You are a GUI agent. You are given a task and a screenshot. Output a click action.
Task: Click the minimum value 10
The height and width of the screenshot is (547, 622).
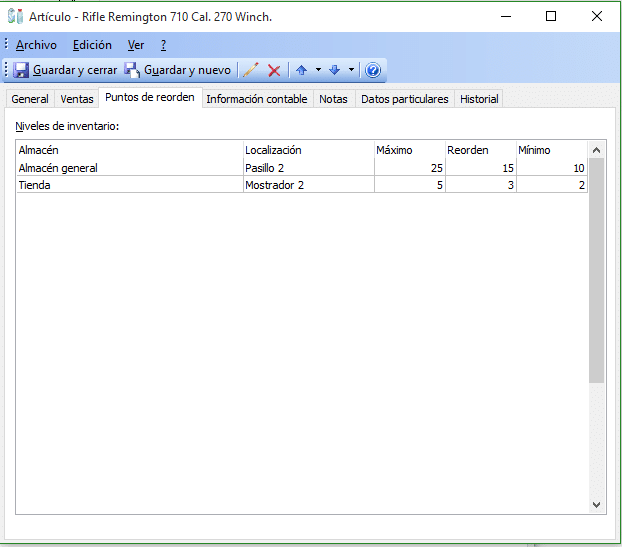(579, 168)
